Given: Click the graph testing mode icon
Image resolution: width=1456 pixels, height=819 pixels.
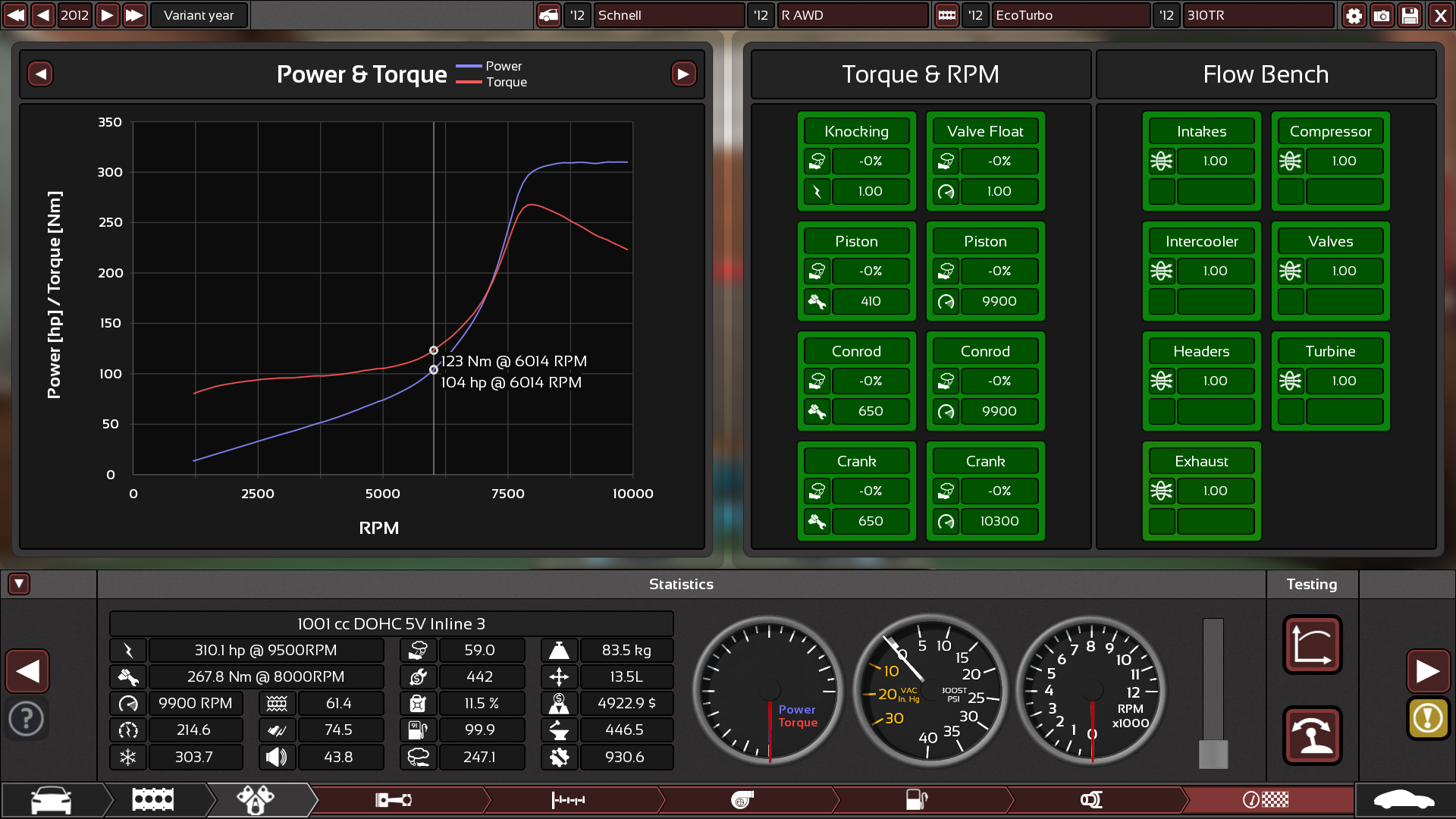Looking at the screenshot, I should 1312,645.
